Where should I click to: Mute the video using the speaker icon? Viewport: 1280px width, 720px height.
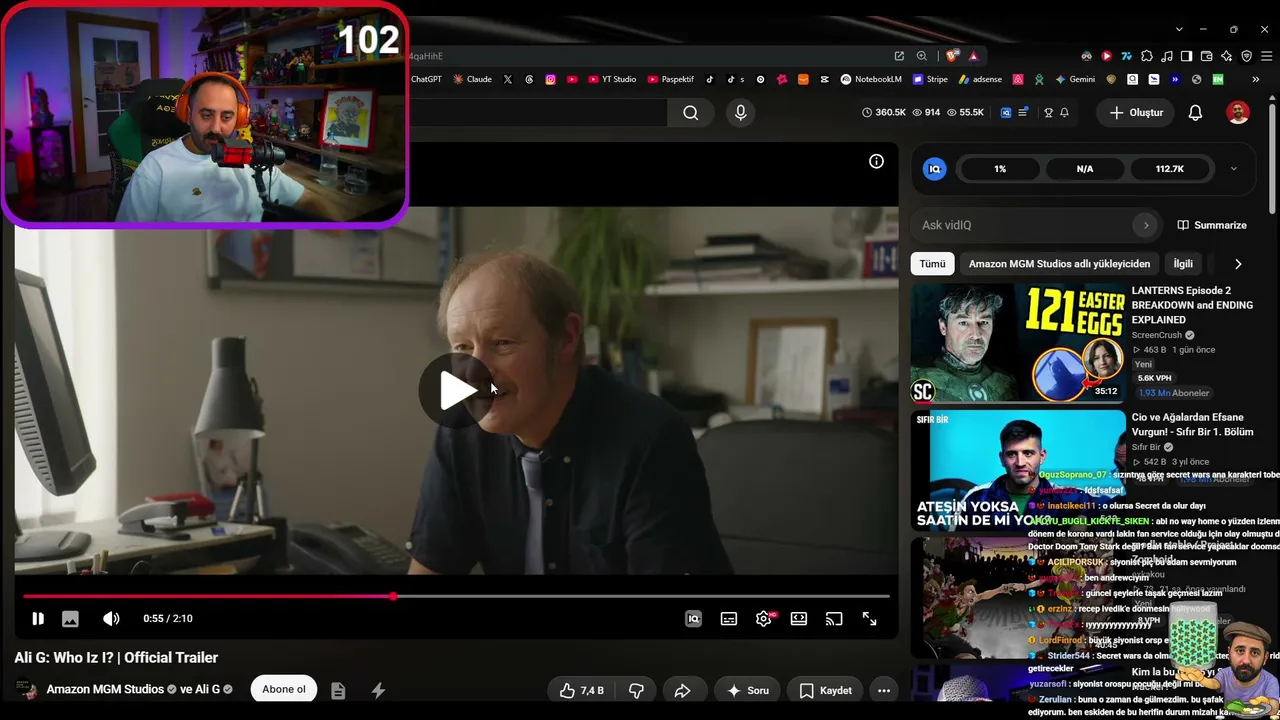tap(111, 619)
